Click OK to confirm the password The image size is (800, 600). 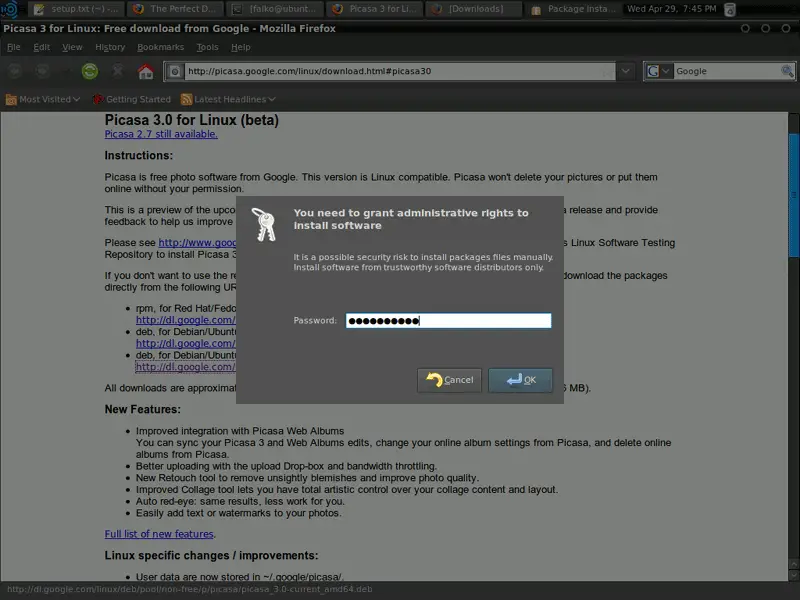pos(520,380)
